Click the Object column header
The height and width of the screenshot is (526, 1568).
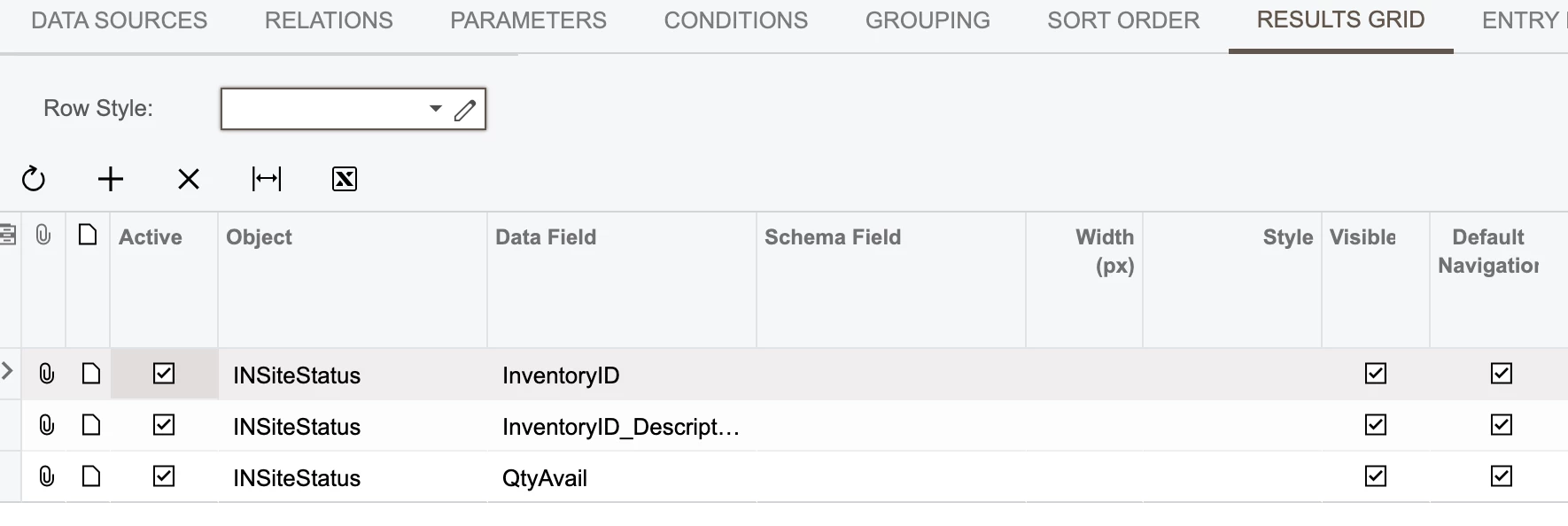tap(259, 237)
